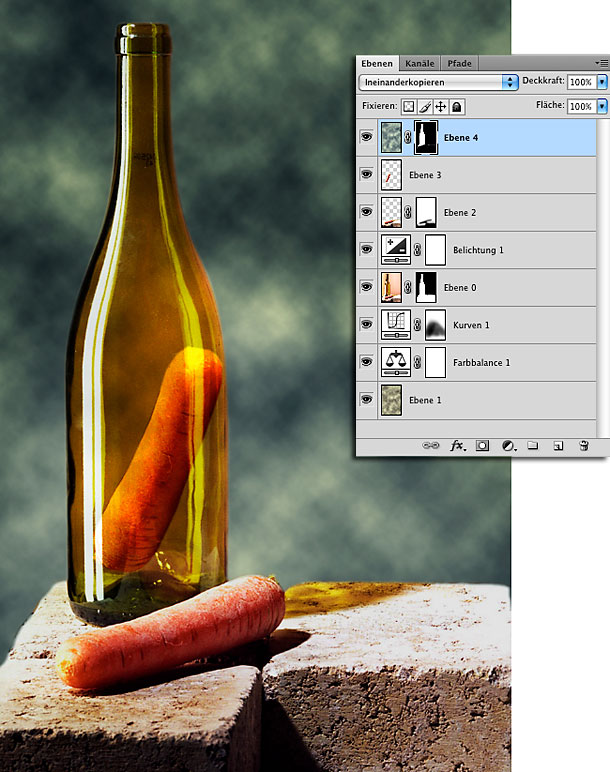610x772 pixels.
Task: Add a layer mask icon
Action: [482, 446]
